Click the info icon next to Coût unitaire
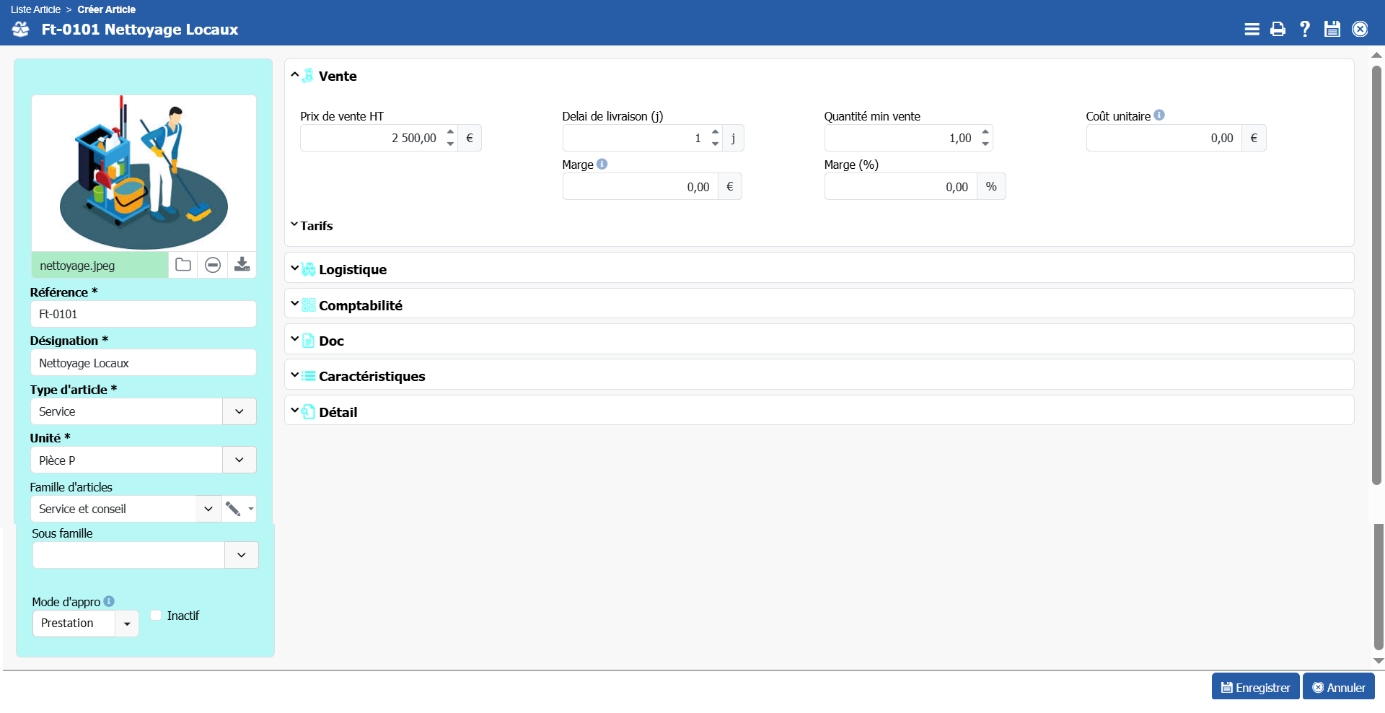The width and height of the screenshot is (1385, 713). click(1159, 115)
